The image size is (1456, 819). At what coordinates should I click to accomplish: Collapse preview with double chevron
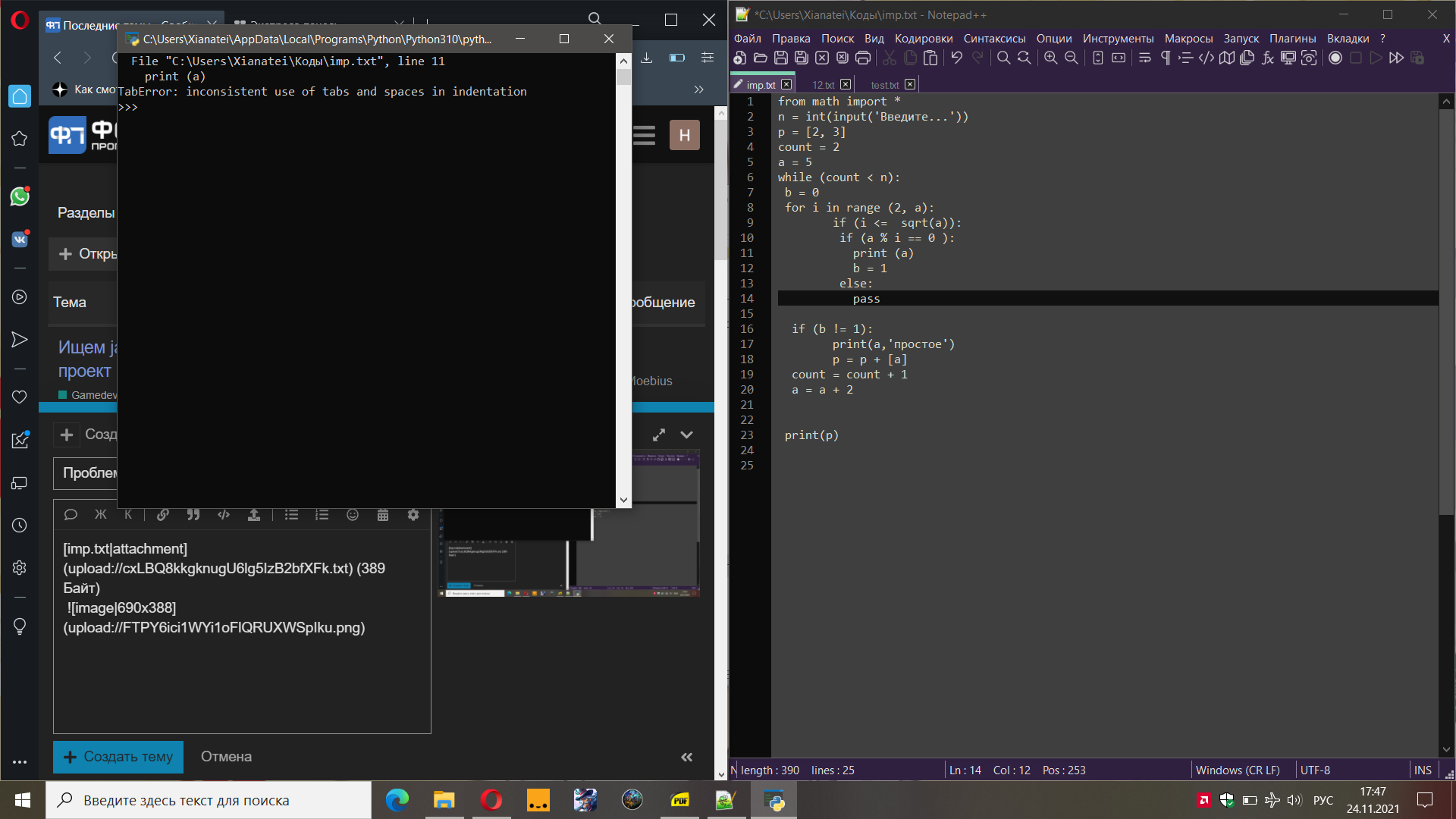(687, 757)
